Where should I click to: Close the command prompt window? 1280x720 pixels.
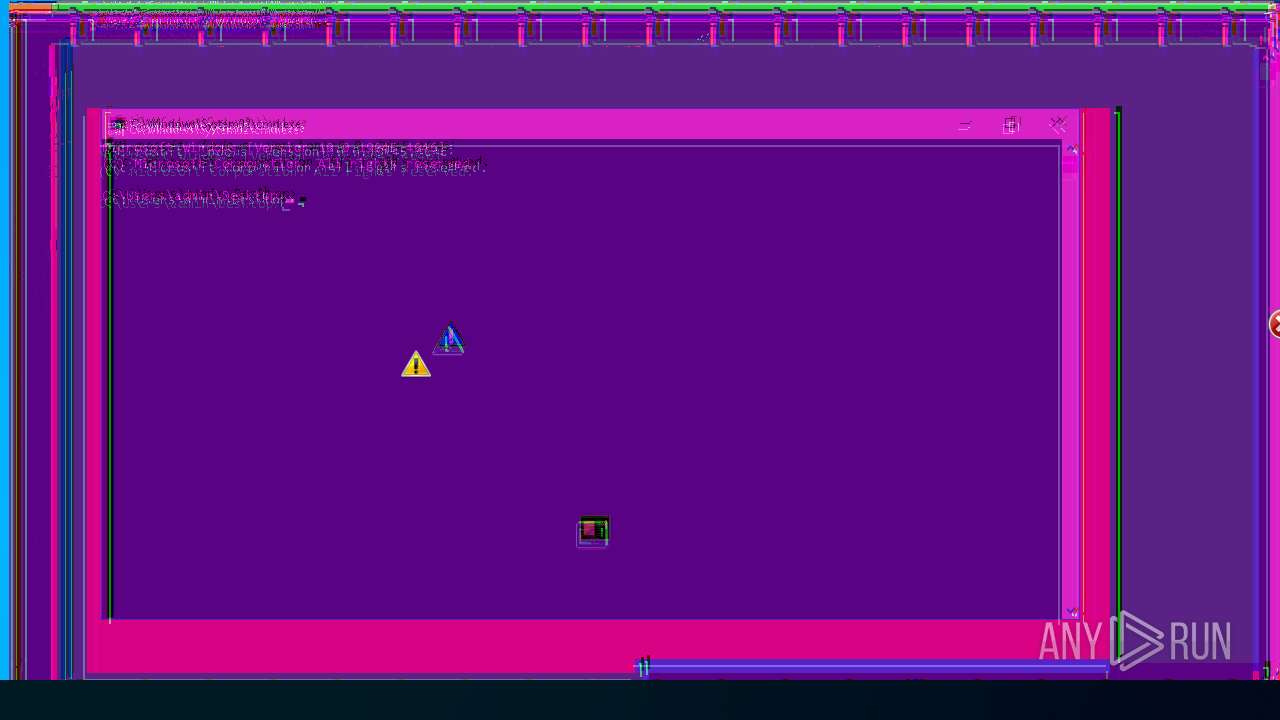[x=1058, y=125]
